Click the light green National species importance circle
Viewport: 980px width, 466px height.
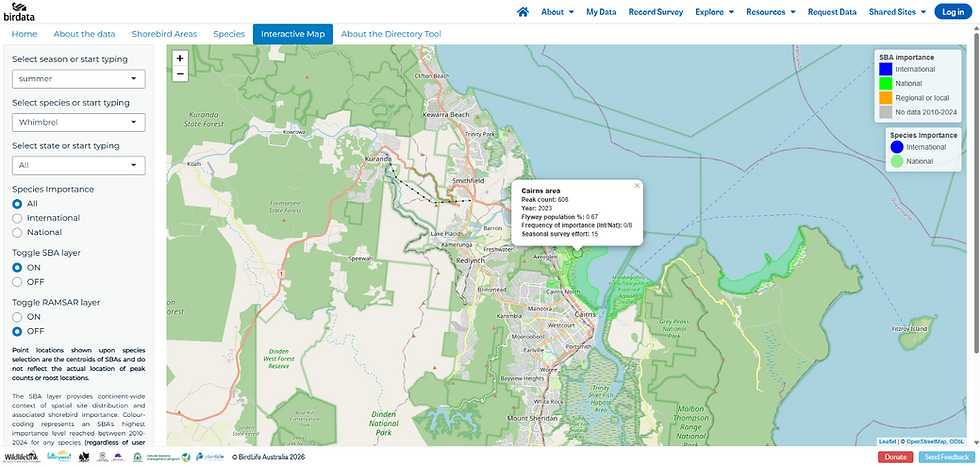898,162
